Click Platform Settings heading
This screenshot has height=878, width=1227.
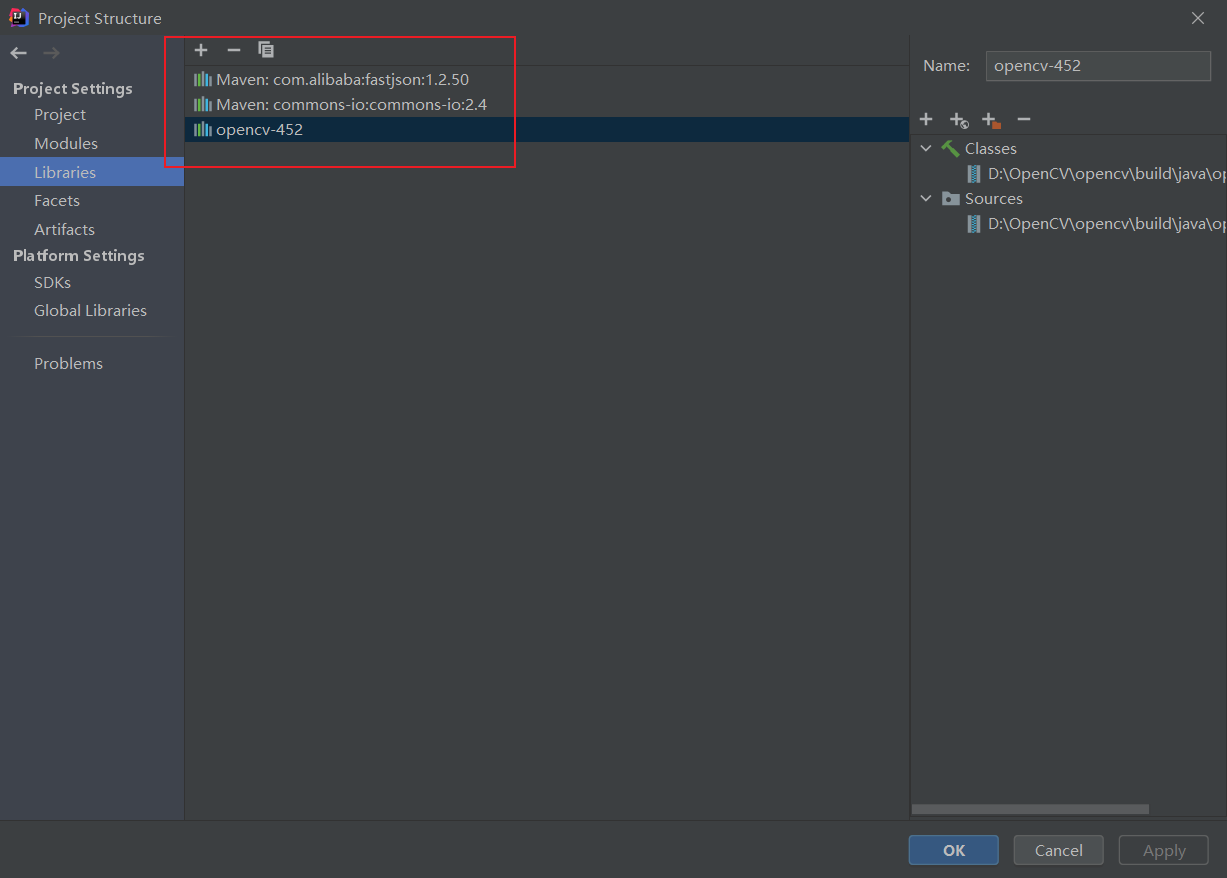[78, 255]
